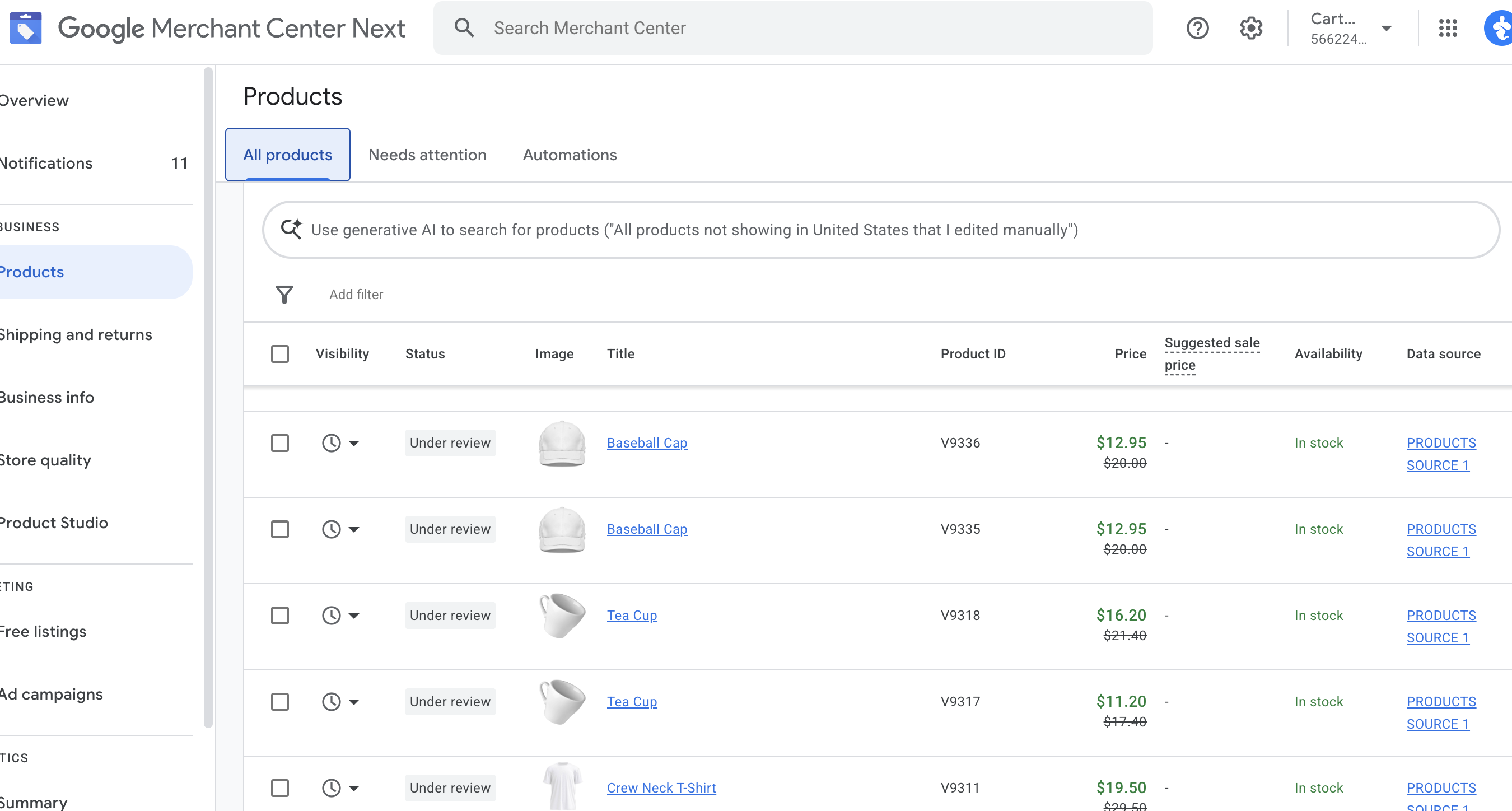This screenshot has width=1512, height=811.
Task: Click pending clock icon for Baseball Cap V9336
Action: click(332, 443)
